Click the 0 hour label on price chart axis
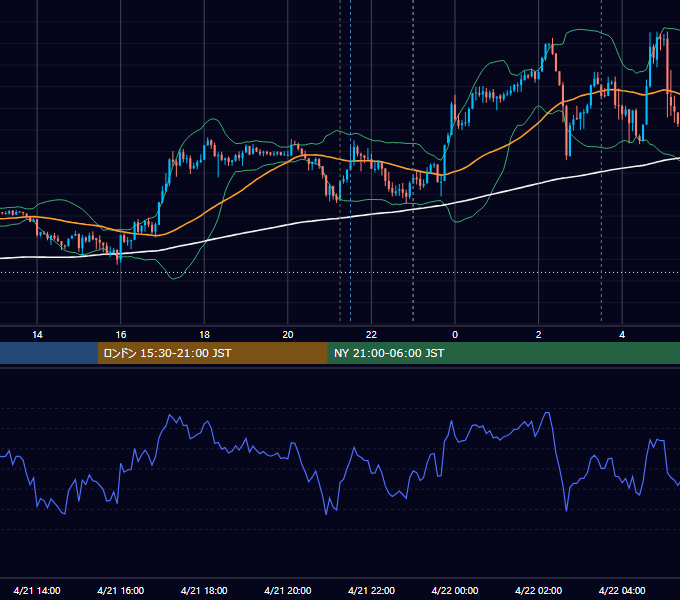The height and width of the screenshot is (600, 680). coord(455,335)
